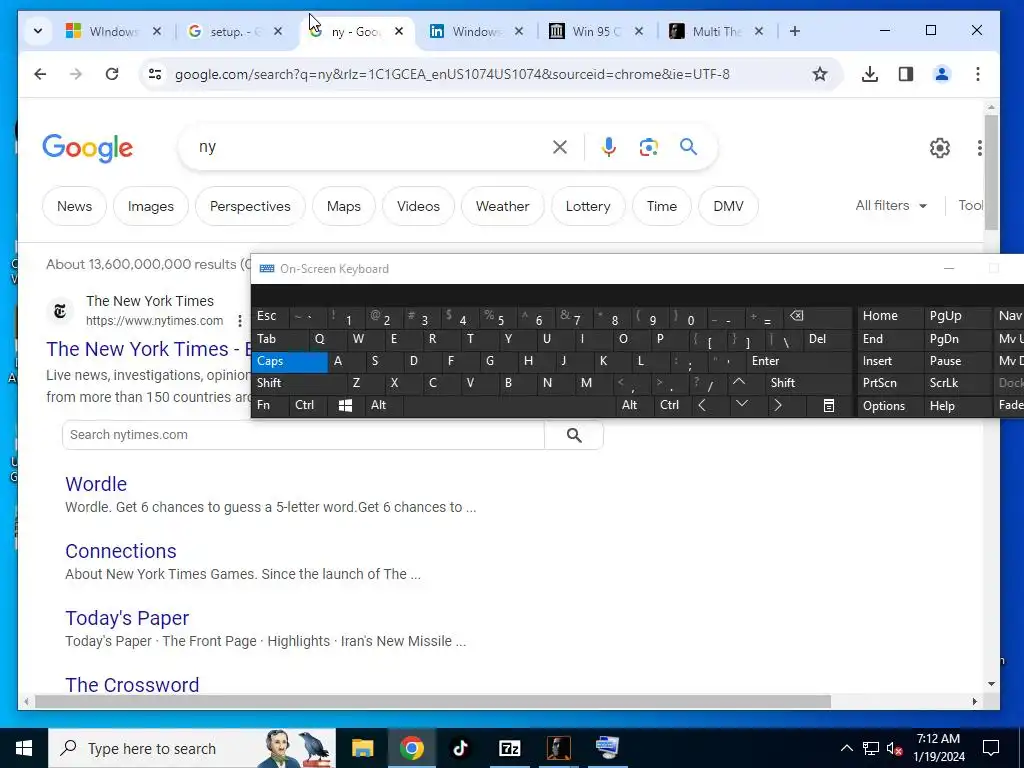Toggle Fn key on on-screen keyboard

click(x=270, y=406)
